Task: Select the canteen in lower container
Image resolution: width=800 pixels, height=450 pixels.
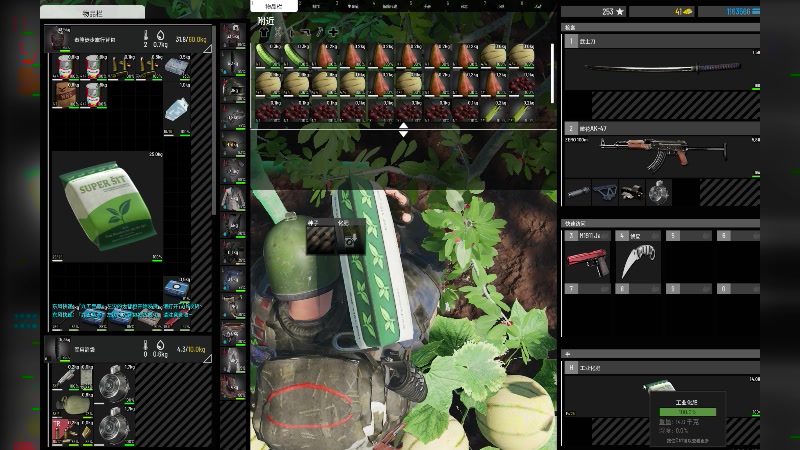Action: tap(72, 405)
